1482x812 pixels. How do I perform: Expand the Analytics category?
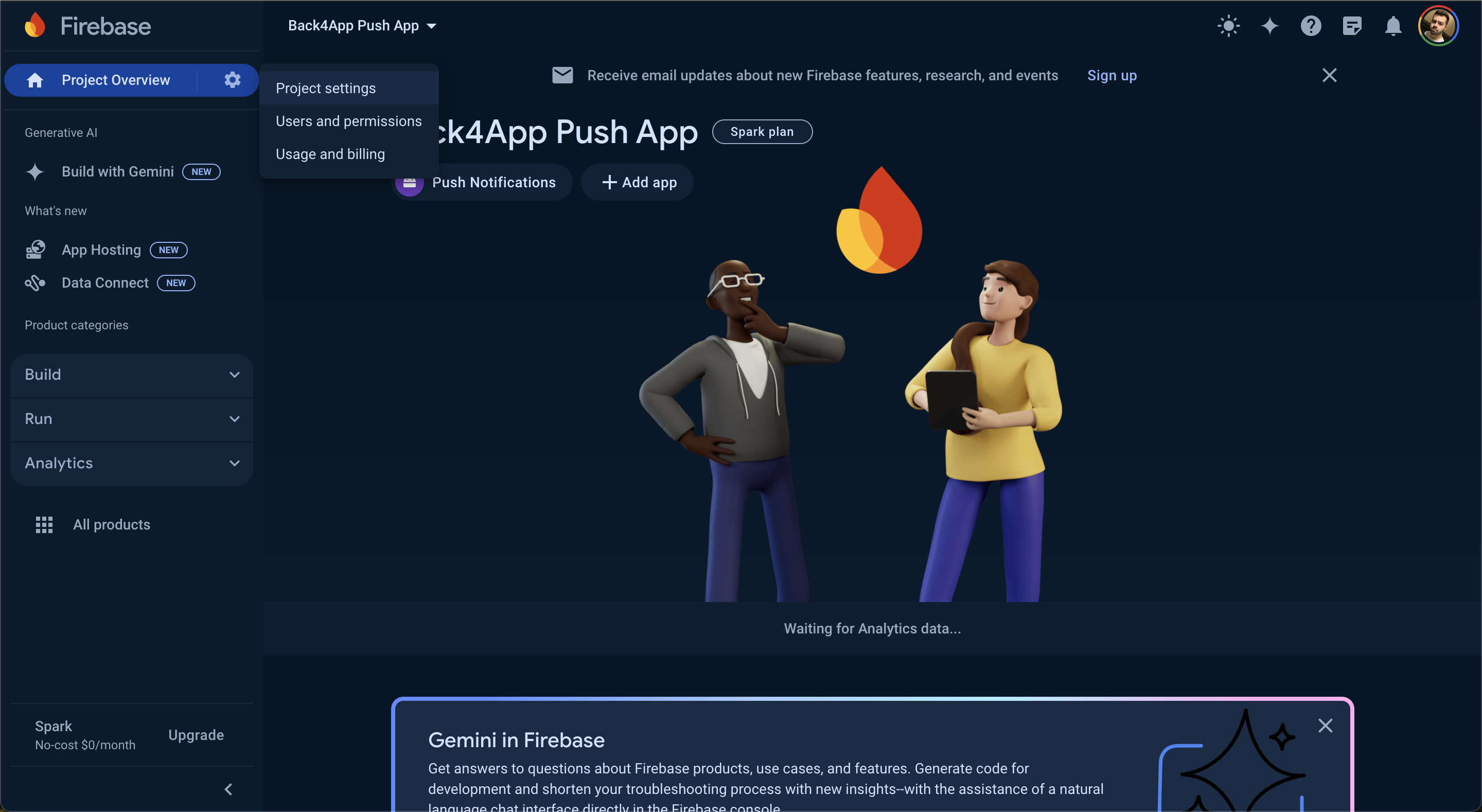132,463
